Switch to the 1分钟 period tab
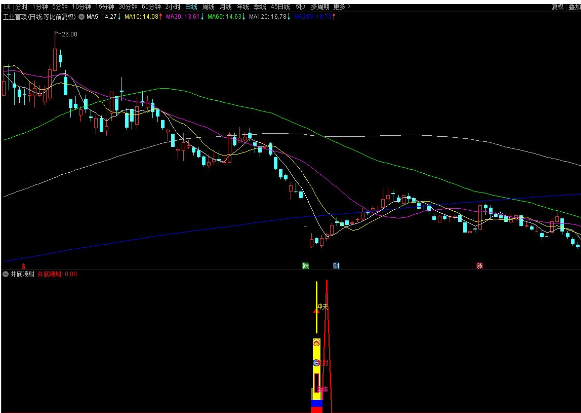This screenshot has height=413, width=581. 40,7
